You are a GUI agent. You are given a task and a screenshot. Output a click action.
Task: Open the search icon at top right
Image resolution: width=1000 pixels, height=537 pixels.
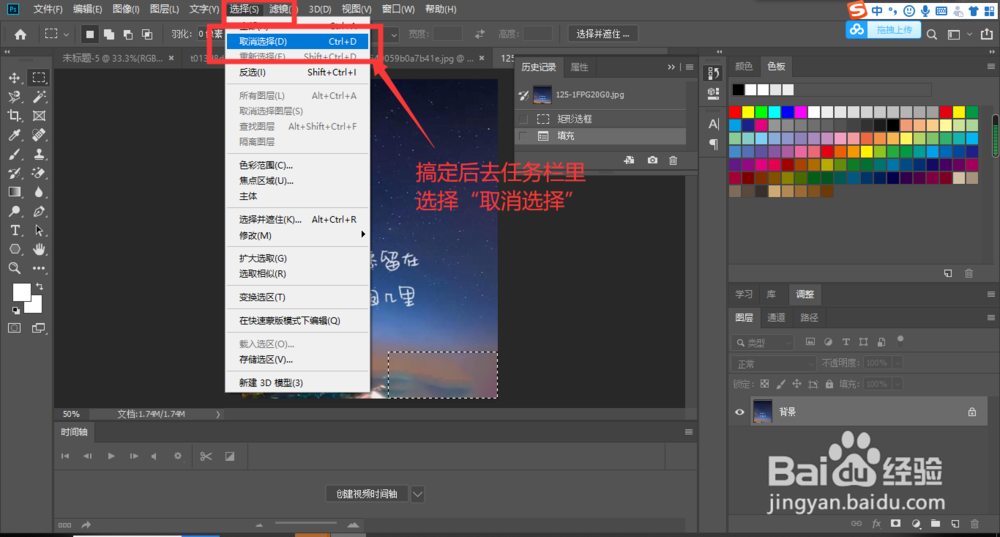[932, 34]
